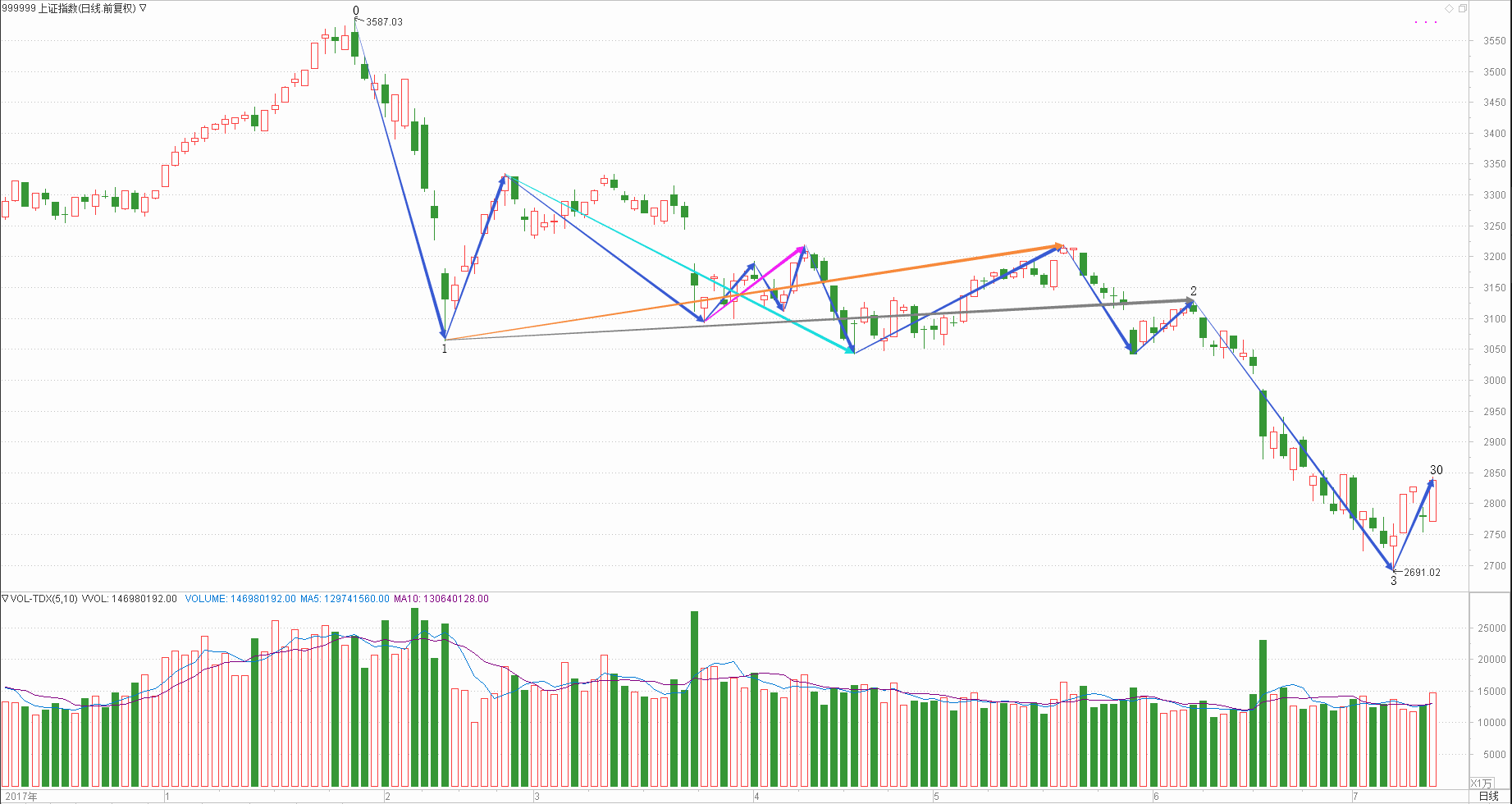The image size is (1512, 804).
Task: Click the 2017年 date axis label
Action: tap(21, 797)
